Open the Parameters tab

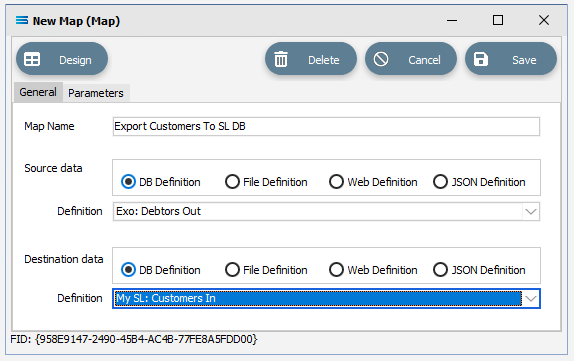coord(96,93)
